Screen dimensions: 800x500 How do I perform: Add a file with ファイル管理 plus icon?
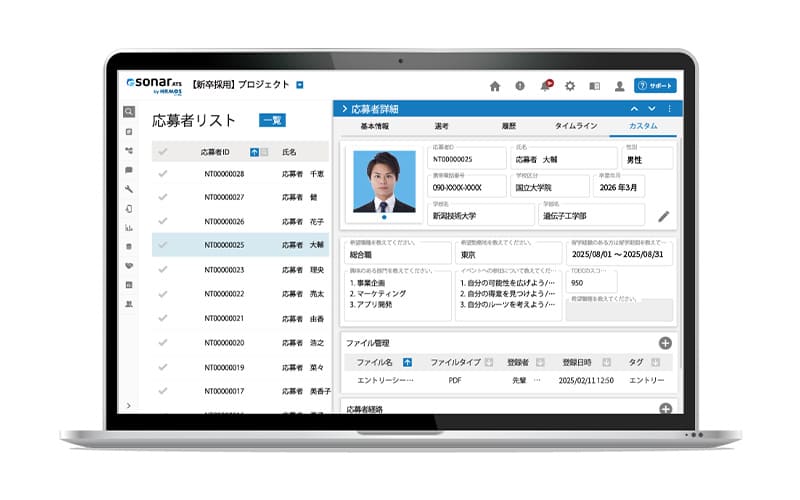665,343
